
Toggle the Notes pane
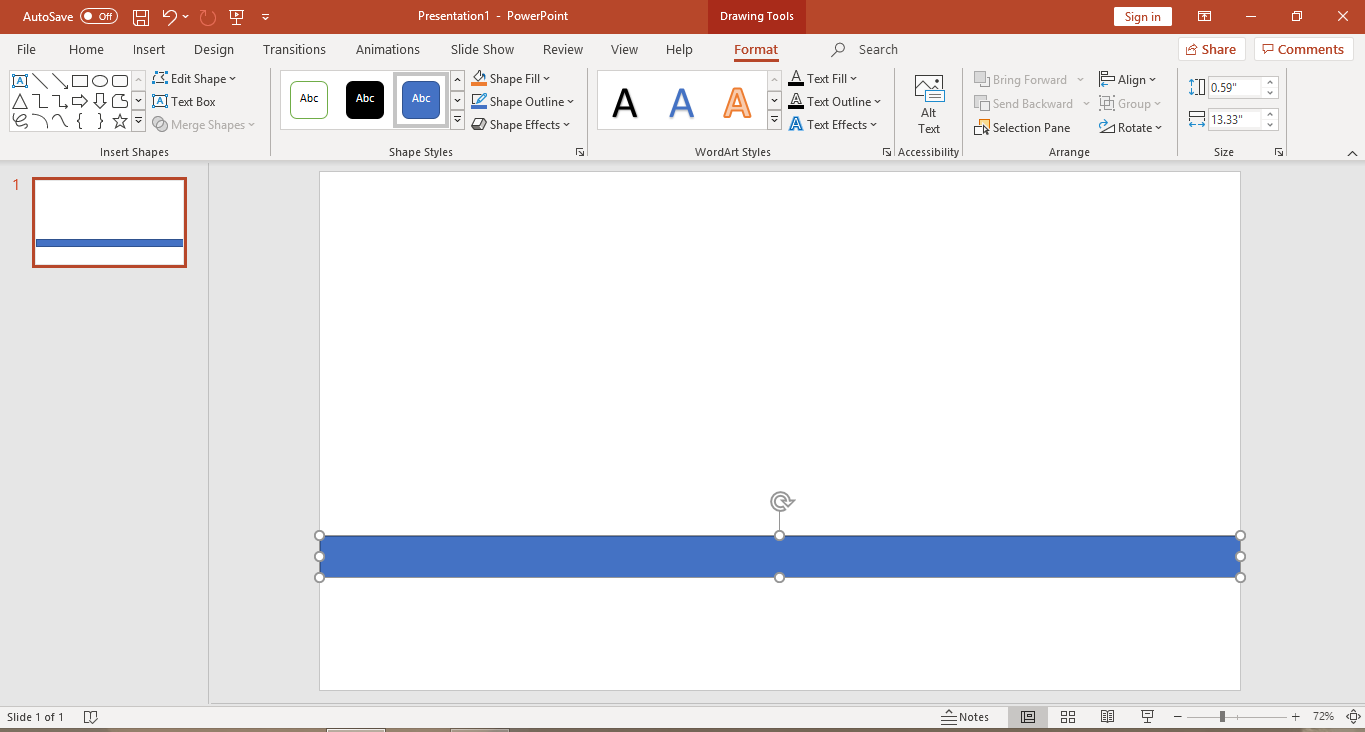(x=965, y=717)
